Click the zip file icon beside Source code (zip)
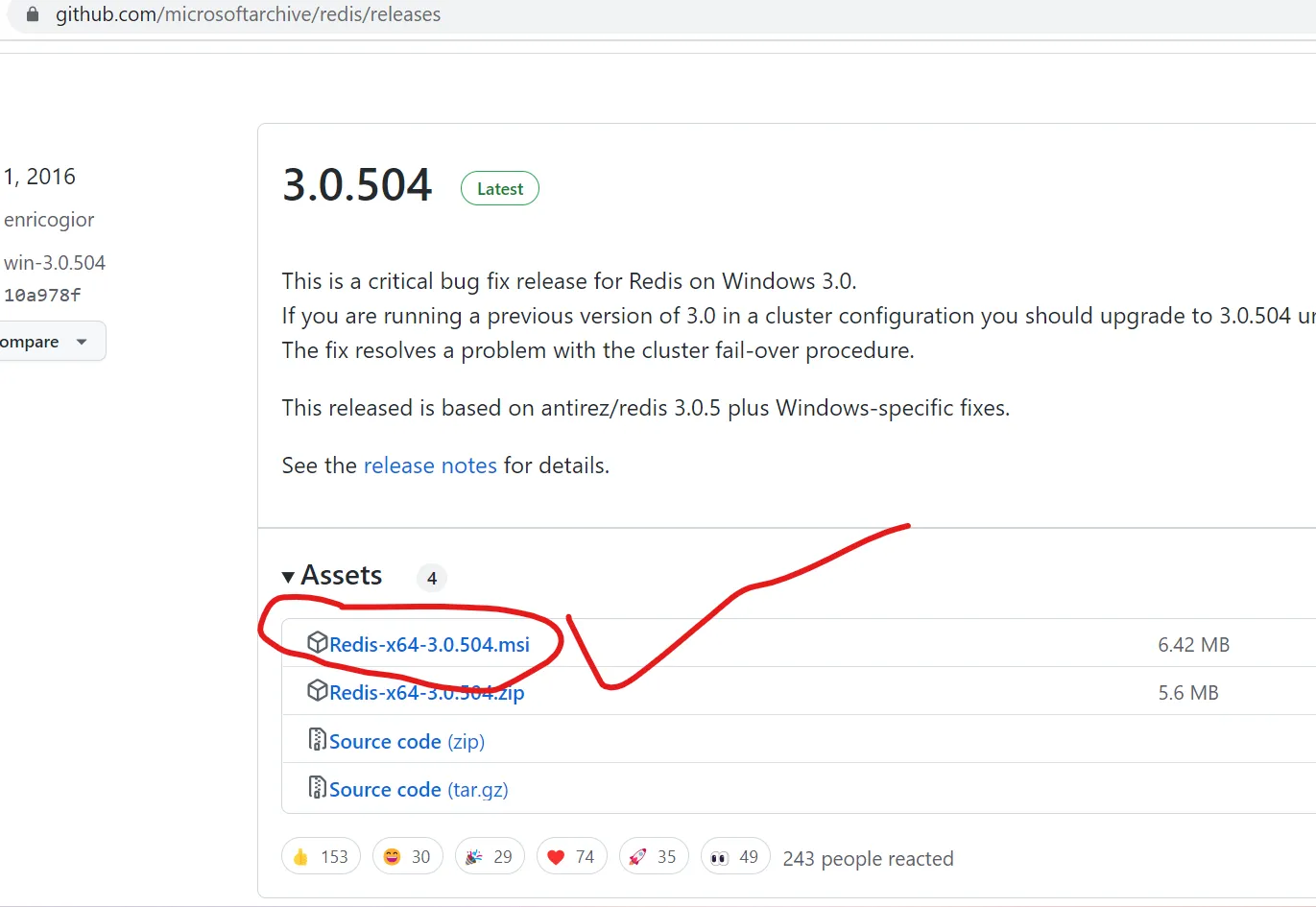The image size is (1316, 907). pyautogui.click(x=317, y=739)
